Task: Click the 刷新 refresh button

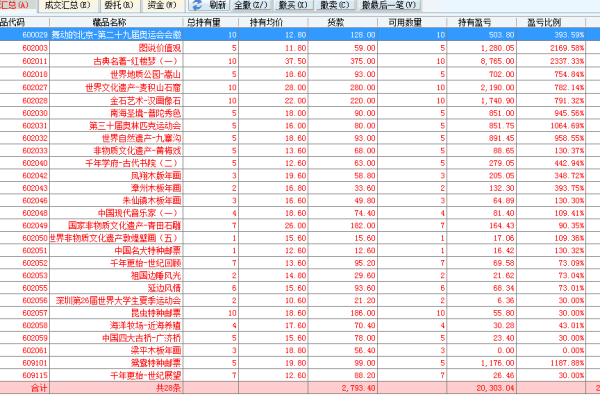Action: 209,5
